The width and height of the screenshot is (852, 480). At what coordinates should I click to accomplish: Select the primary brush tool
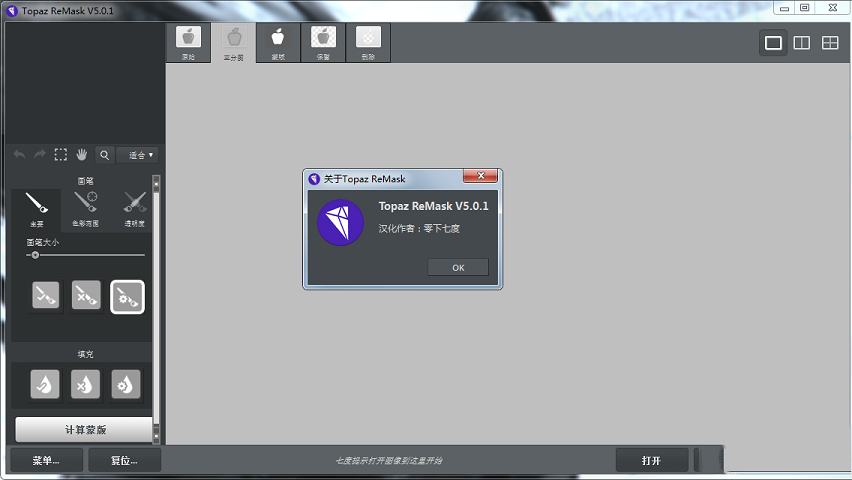pos(36,210)
